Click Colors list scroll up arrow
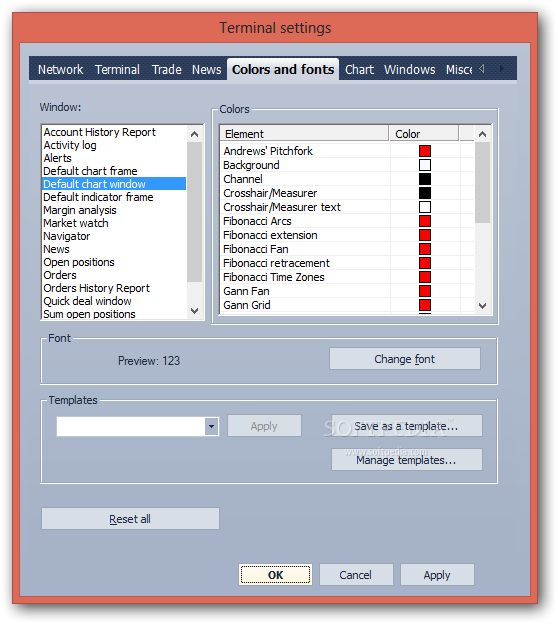Image resolution: width=558 pixels, height=624 pixels. pos(482,134)
